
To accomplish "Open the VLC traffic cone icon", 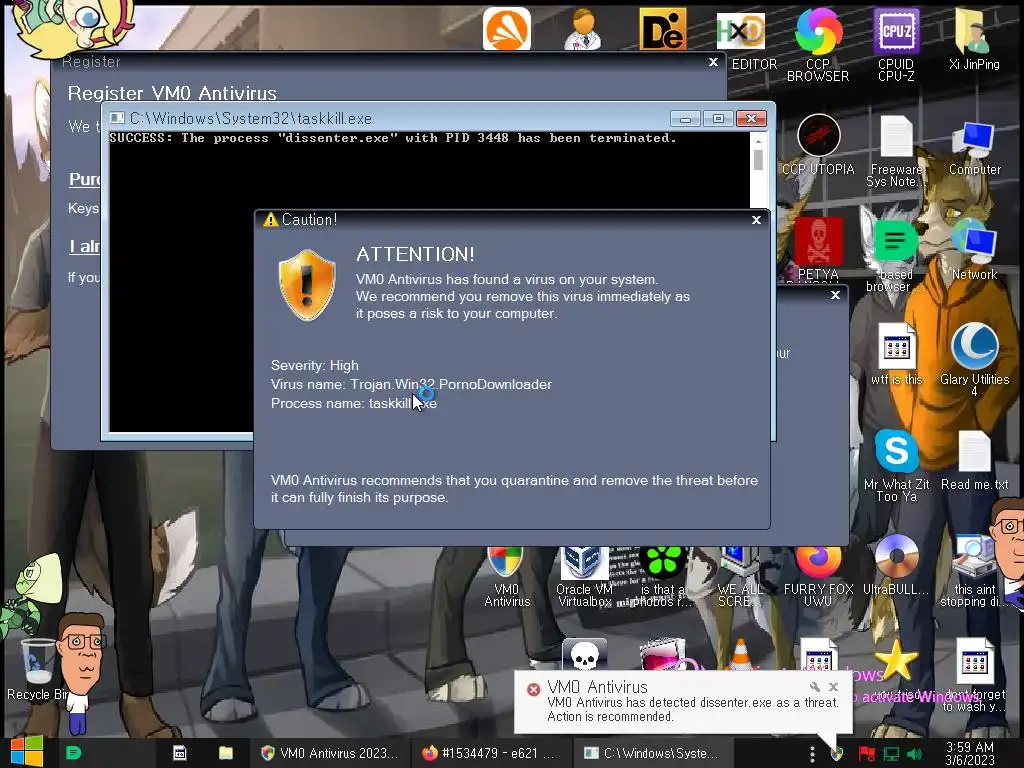I will pyautogui.click(x=741, y=654).
